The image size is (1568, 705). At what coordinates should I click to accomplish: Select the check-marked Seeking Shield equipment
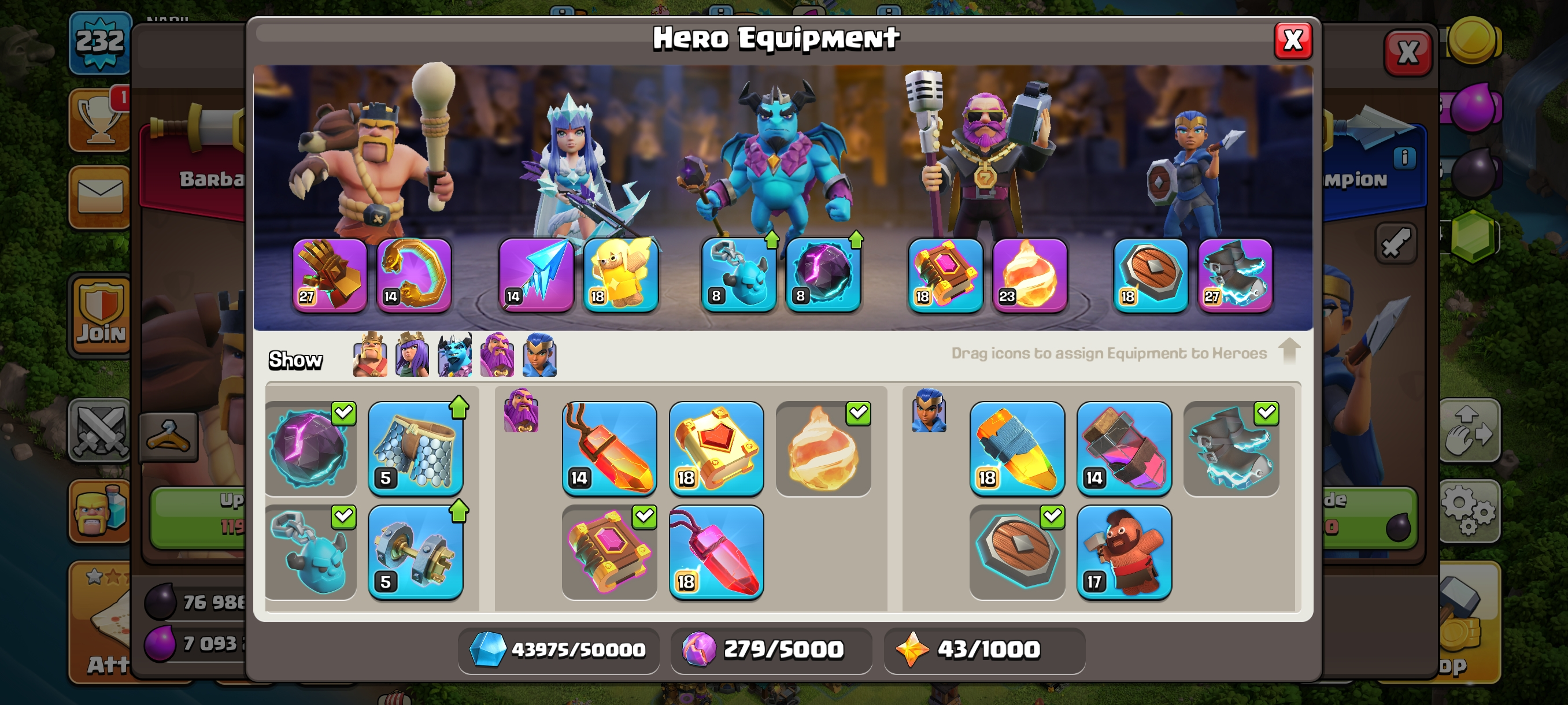(1016, 552)
